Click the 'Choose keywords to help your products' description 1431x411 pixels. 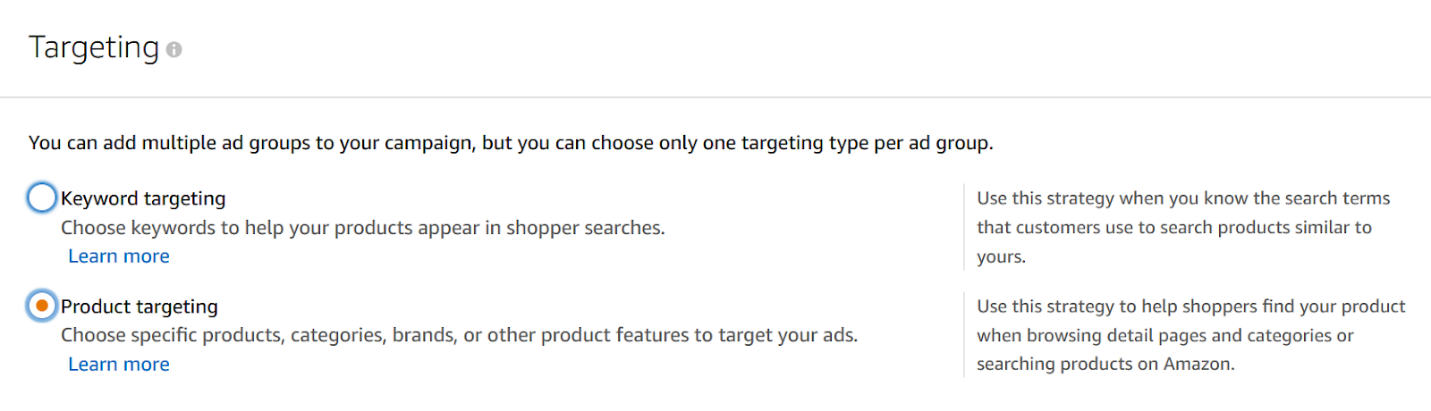(362, 227)
